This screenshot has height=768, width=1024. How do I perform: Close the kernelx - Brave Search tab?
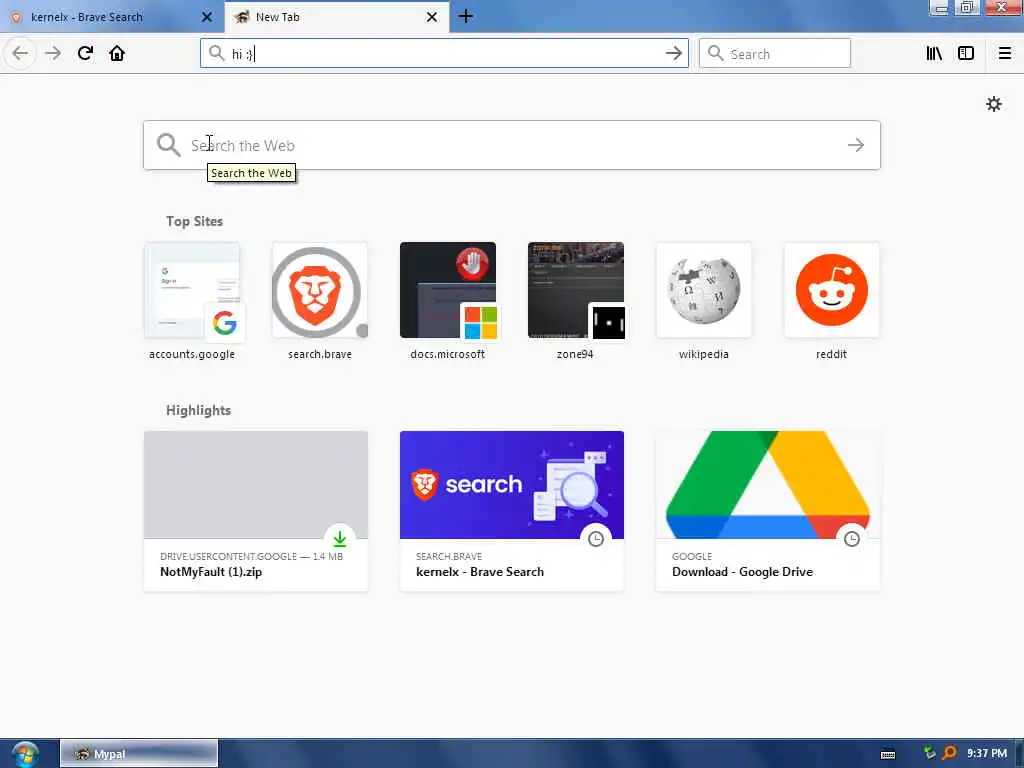click(x=207, y=17)
